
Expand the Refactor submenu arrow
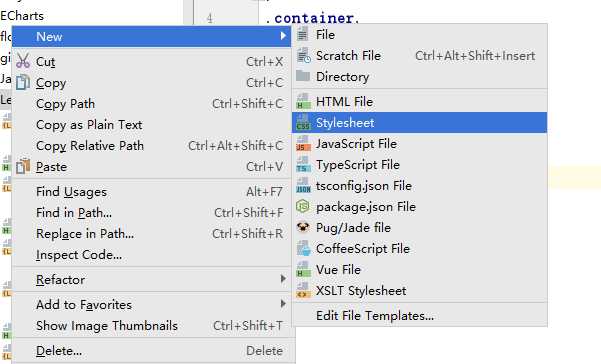(x=283, y=279)
